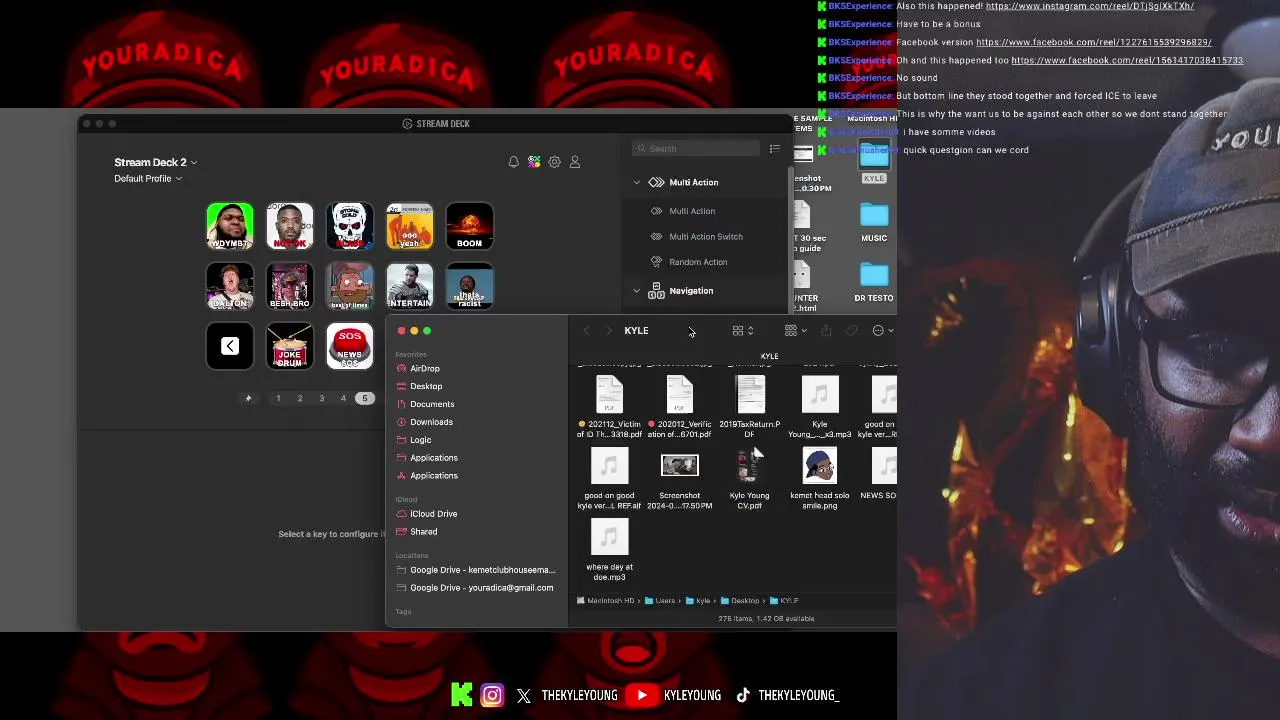This screenshot has height=720, width=1280.
Task: Open the Stream Deck store icon
Action: point(534,162)
